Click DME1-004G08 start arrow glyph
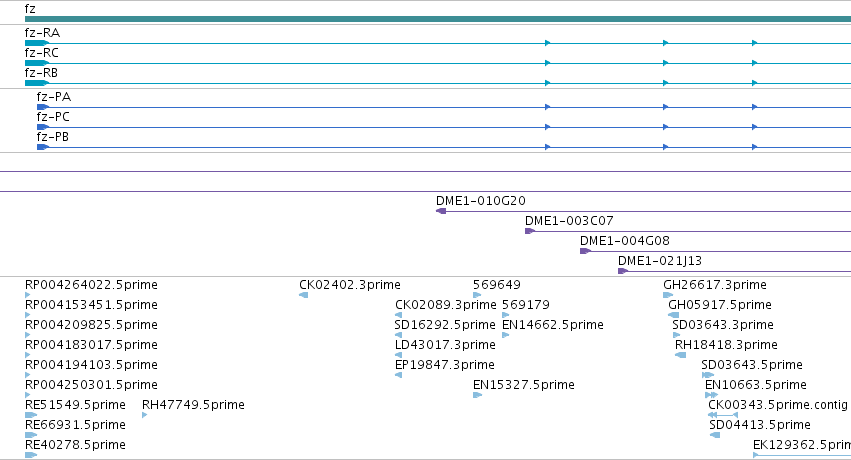The image size is (851, 460). point(586,251)
